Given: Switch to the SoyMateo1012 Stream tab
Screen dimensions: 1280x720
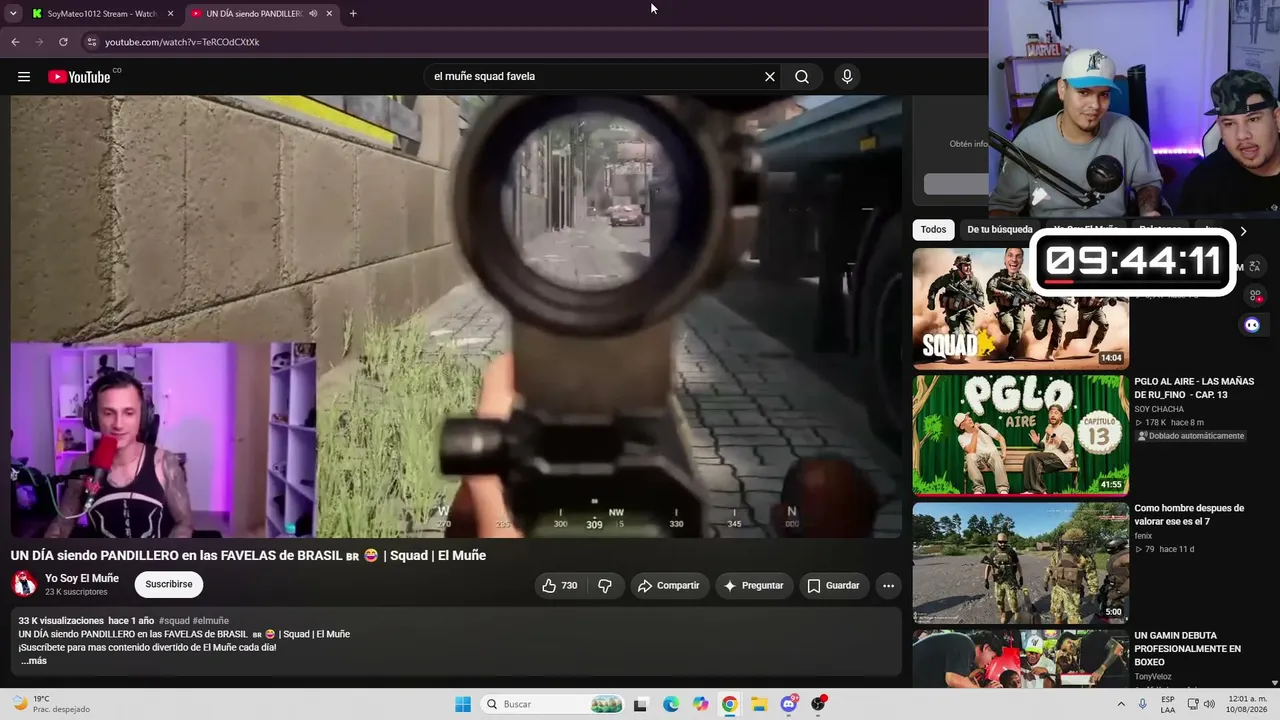Looking at the screenshot, I should coord(102,13).
